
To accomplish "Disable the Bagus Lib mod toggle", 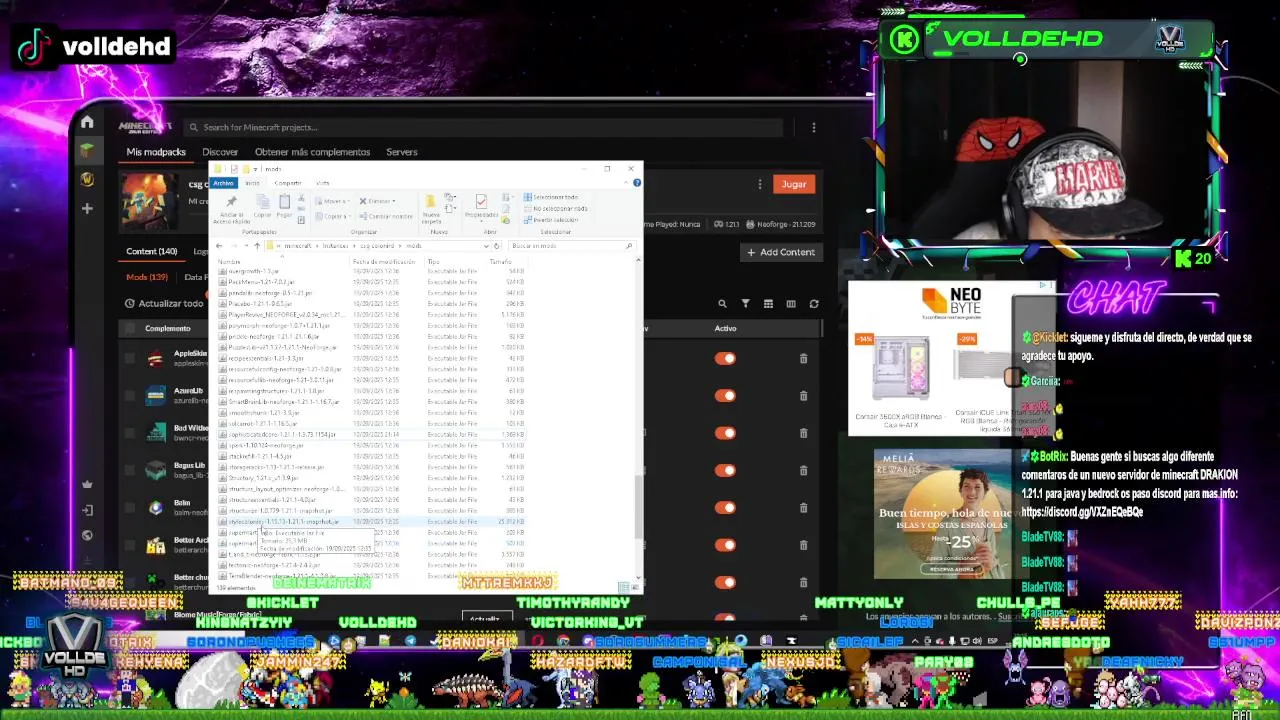I will tap(725, 470).
